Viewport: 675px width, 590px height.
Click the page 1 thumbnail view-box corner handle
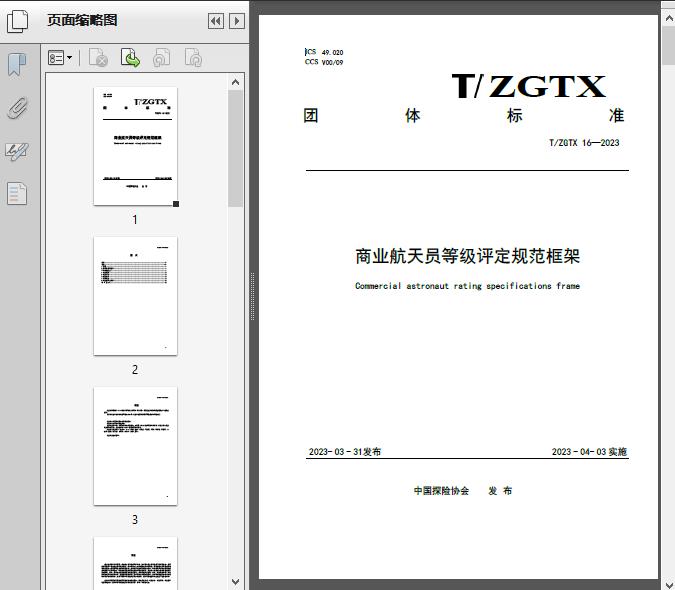(x=176, y=204)
